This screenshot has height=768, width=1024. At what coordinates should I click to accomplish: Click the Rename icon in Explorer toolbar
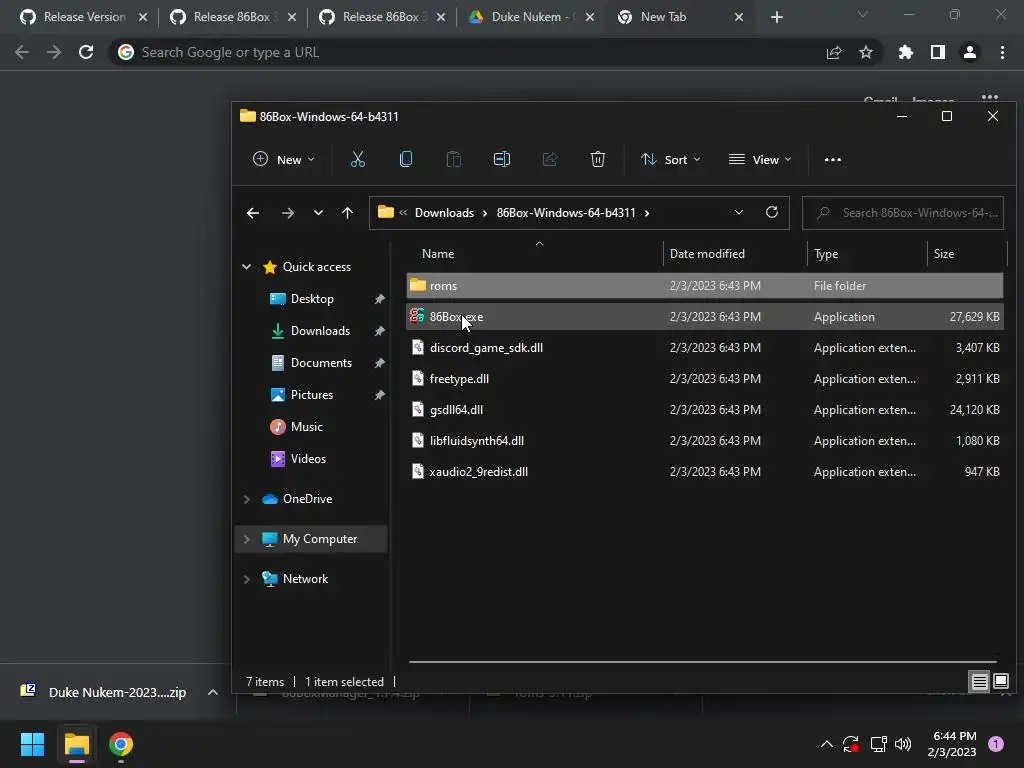click(x=502, y=159)
